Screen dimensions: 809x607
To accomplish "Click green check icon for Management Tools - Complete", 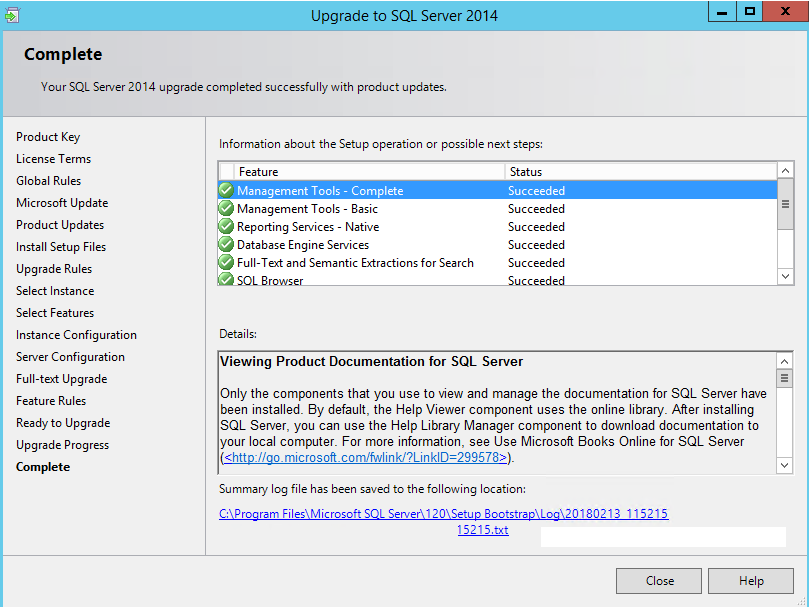I will pyautogui.click(x=226, y=190).
